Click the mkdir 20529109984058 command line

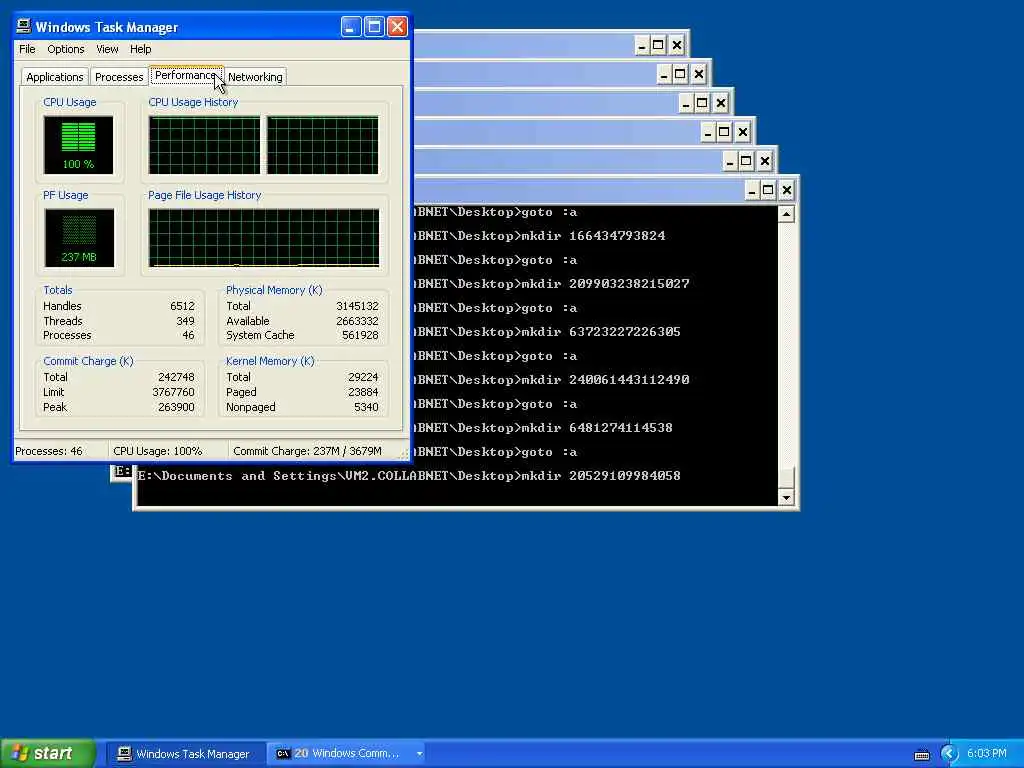(x=409, y=476)
